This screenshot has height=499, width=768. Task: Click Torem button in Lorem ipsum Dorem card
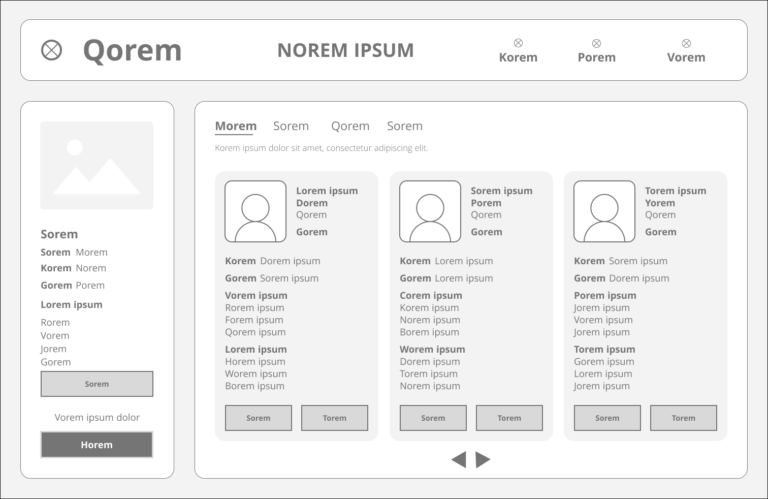pos(335,418)
